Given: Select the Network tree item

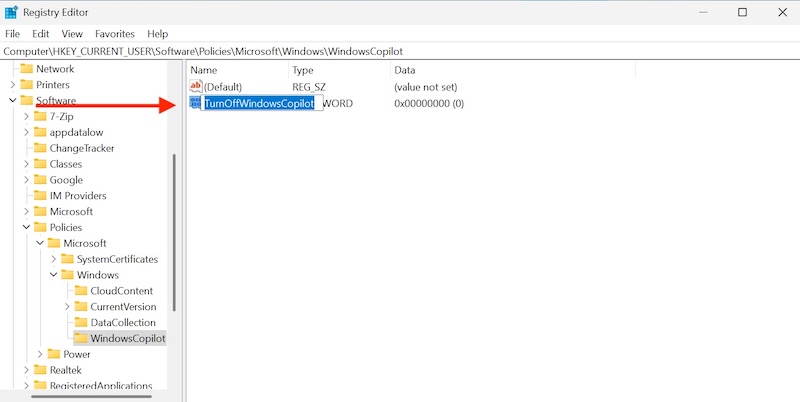Looking at the screenshot, I should pos(55,69).
